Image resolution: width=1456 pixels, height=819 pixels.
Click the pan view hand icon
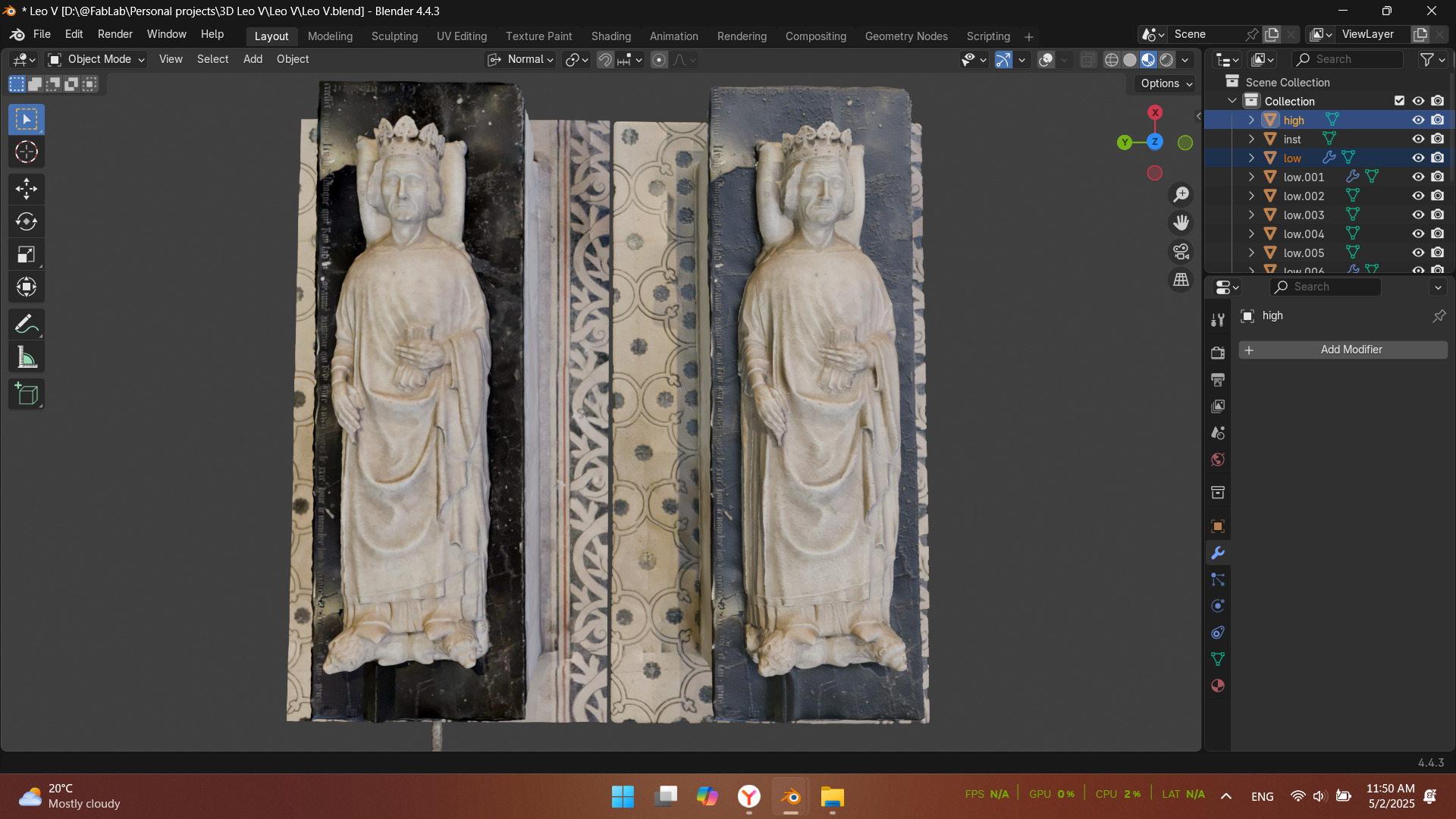click(x=1181, y=223)
